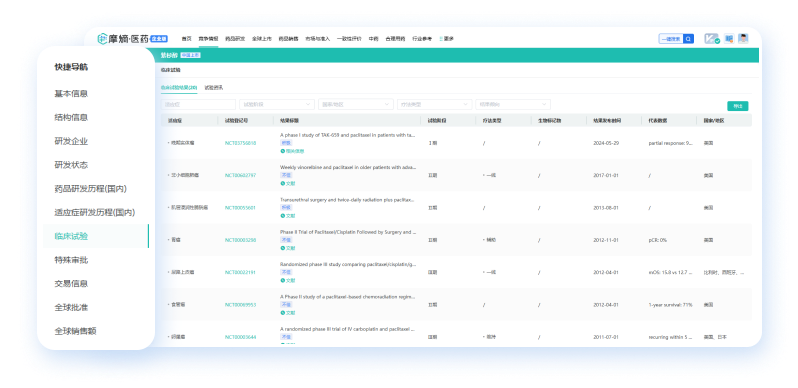This screenshot has height=388, width=798.
Task: Open 文献 link in Weekly vinorelbine row
Action: 288,183
